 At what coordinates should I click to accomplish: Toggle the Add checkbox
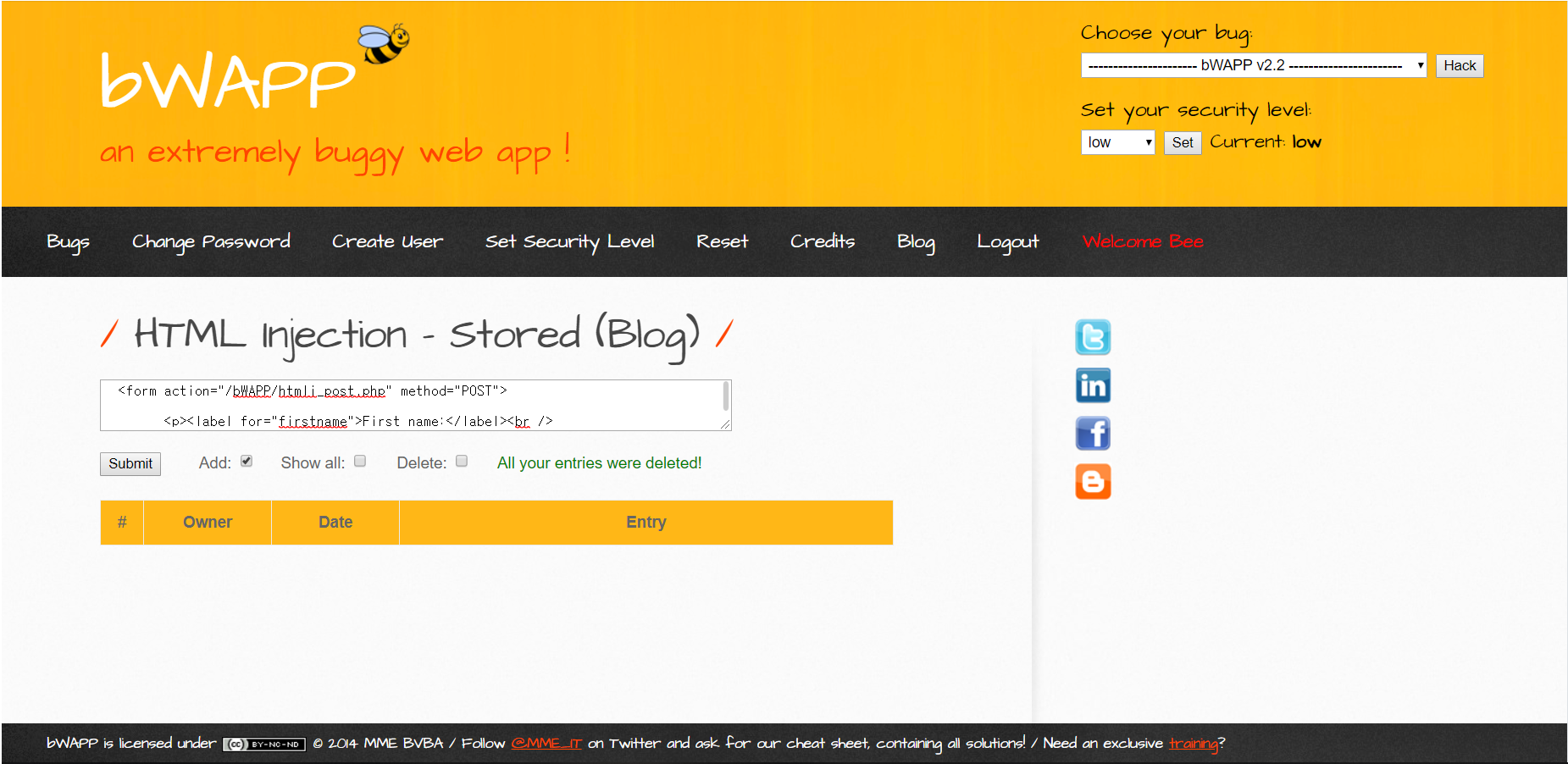[x=247, y=462]
